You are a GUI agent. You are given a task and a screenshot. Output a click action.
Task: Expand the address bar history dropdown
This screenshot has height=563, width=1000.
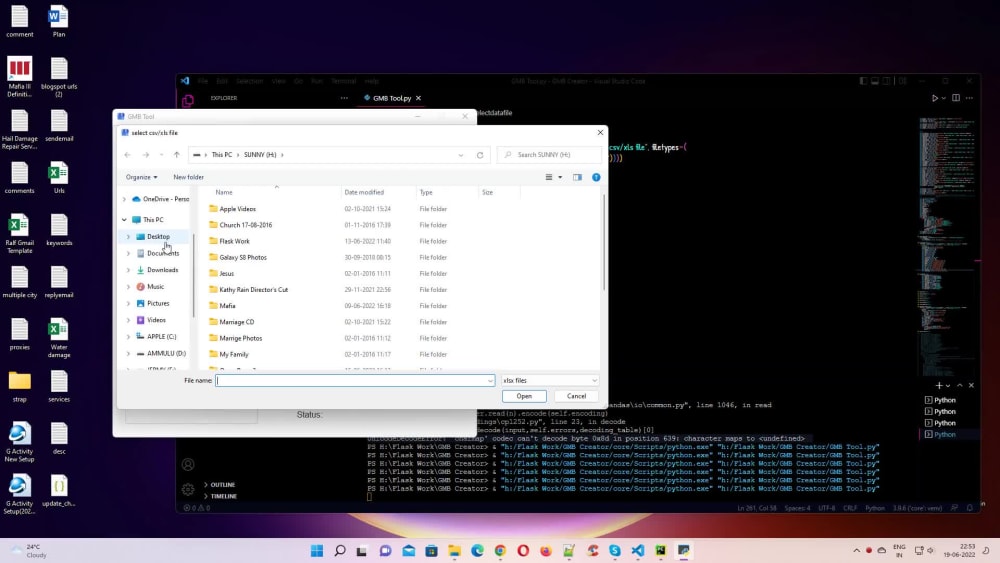(x=460, y=155)
